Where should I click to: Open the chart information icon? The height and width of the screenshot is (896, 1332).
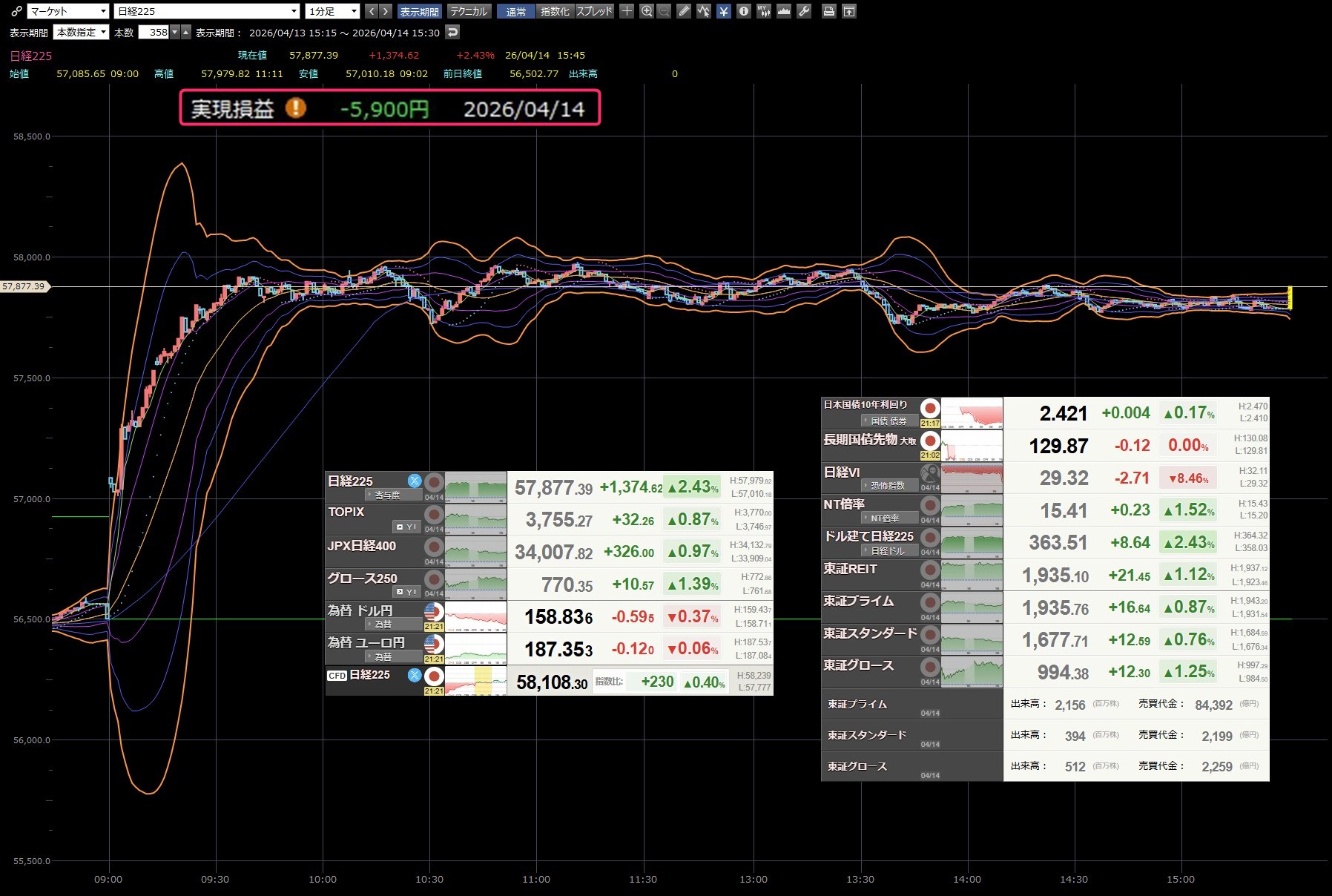coord(744,11)
